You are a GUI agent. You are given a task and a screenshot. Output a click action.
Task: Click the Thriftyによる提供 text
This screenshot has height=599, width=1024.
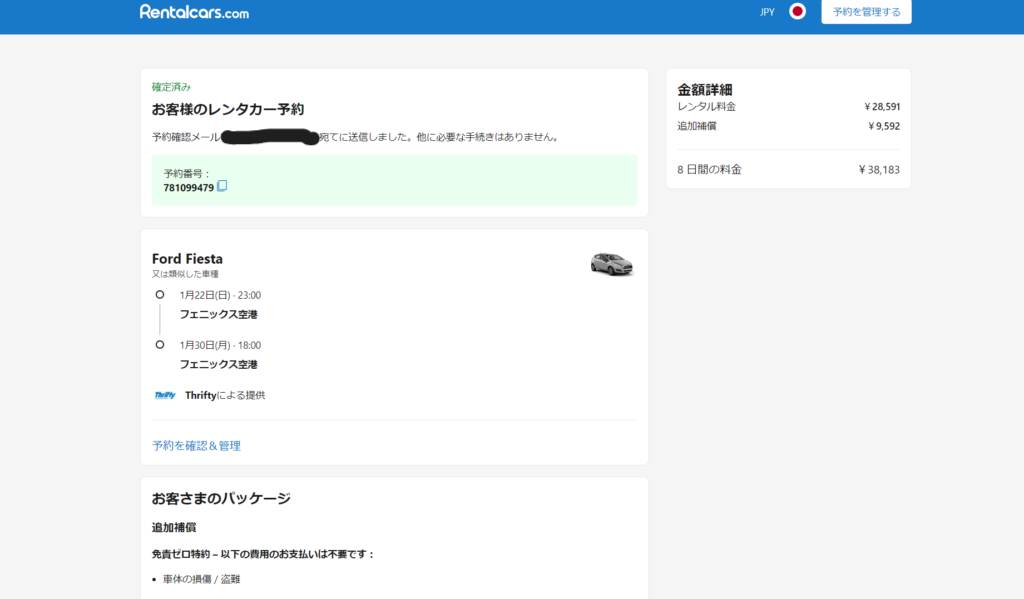pos(225,395)
